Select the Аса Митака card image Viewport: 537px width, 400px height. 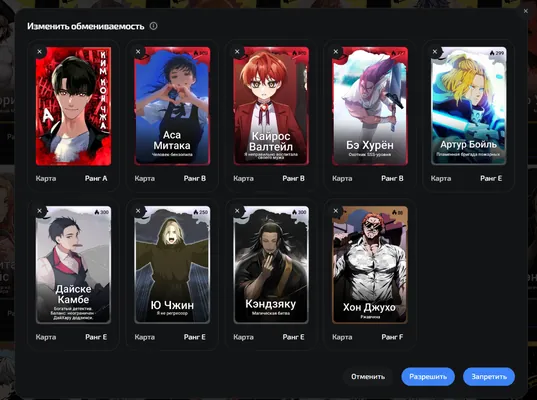[x=172, y=106]
